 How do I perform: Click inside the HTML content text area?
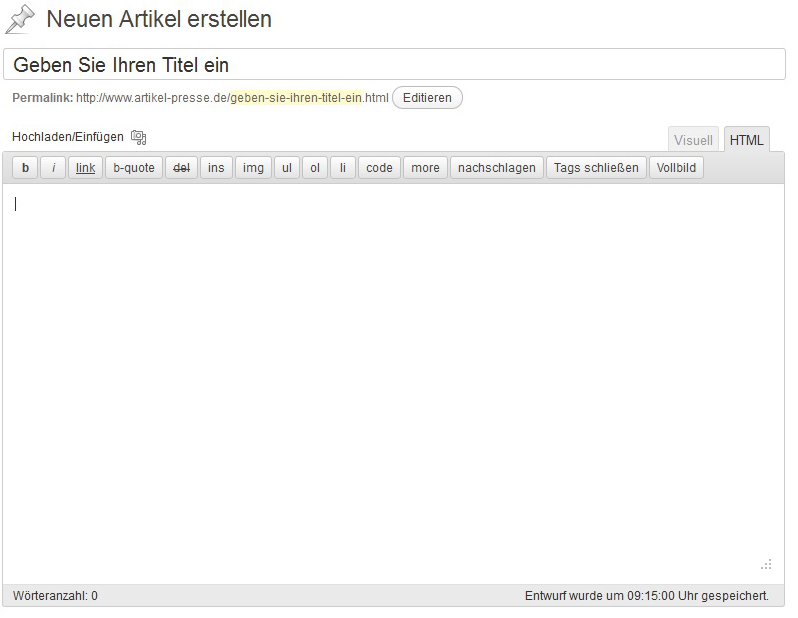(393, 384)
